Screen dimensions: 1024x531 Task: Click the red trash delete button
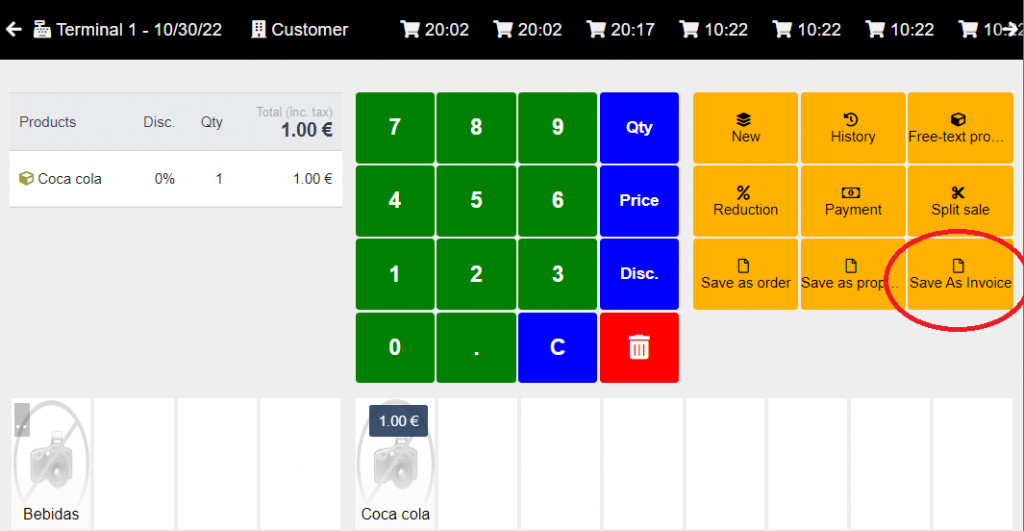(x=639, y=347)
